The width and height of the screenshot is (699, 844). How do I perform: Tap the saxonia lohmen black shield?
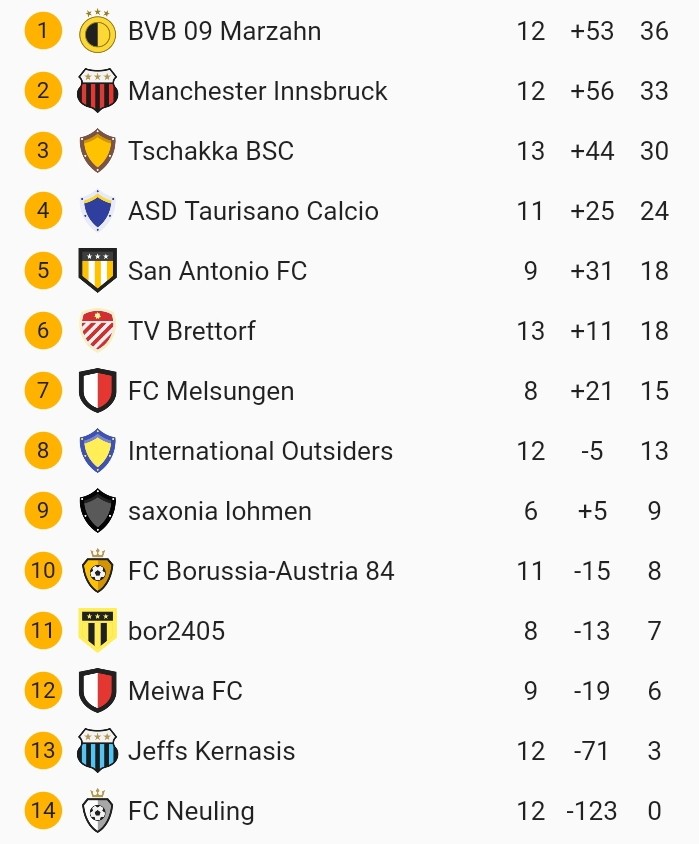[x=97, y=511]
